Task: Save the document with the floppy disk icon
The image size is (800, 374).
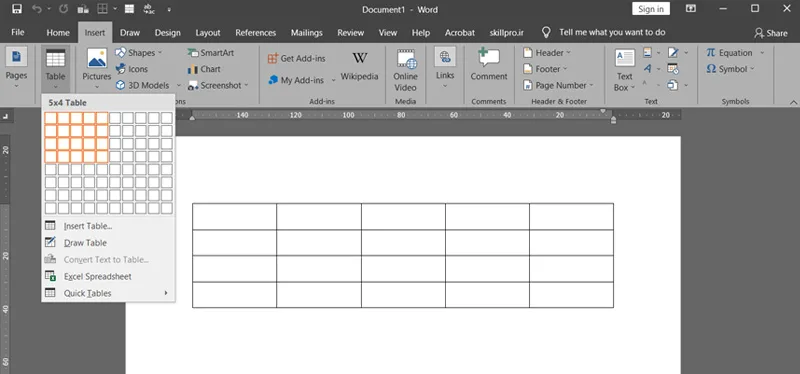Action: point(17,9)
